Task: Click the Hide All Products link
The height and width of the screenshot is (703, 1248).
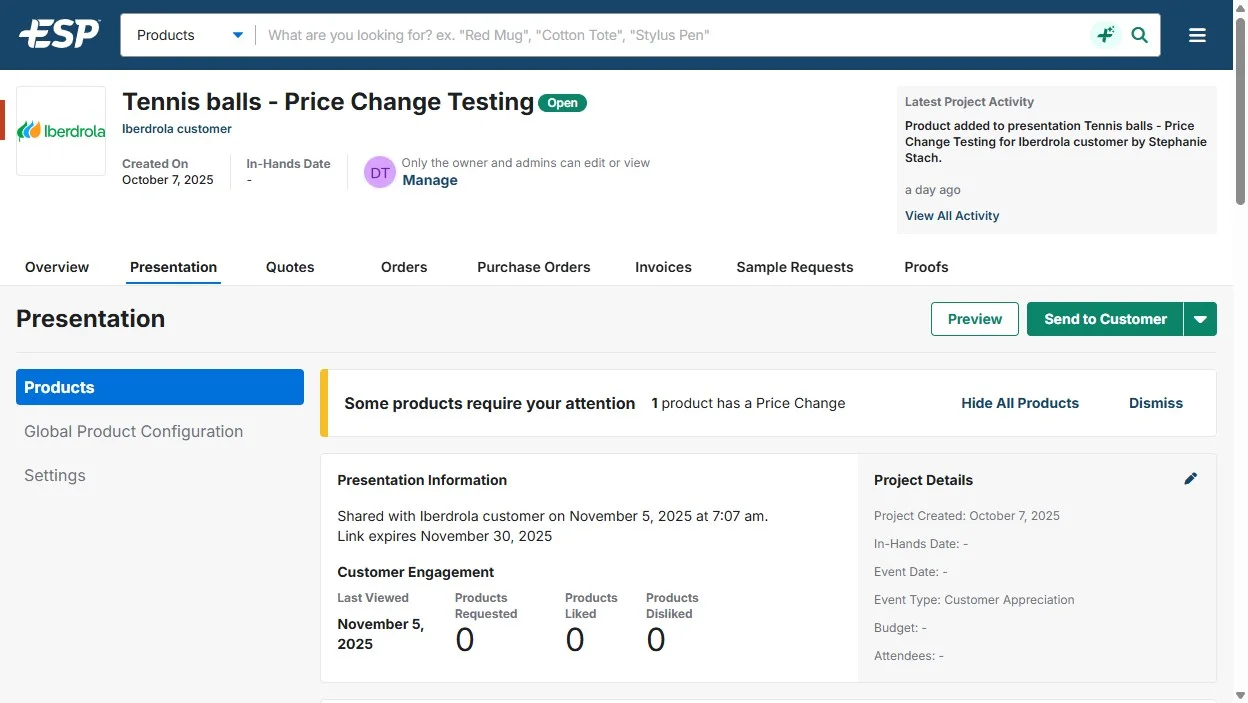Action: (1019, 403)
